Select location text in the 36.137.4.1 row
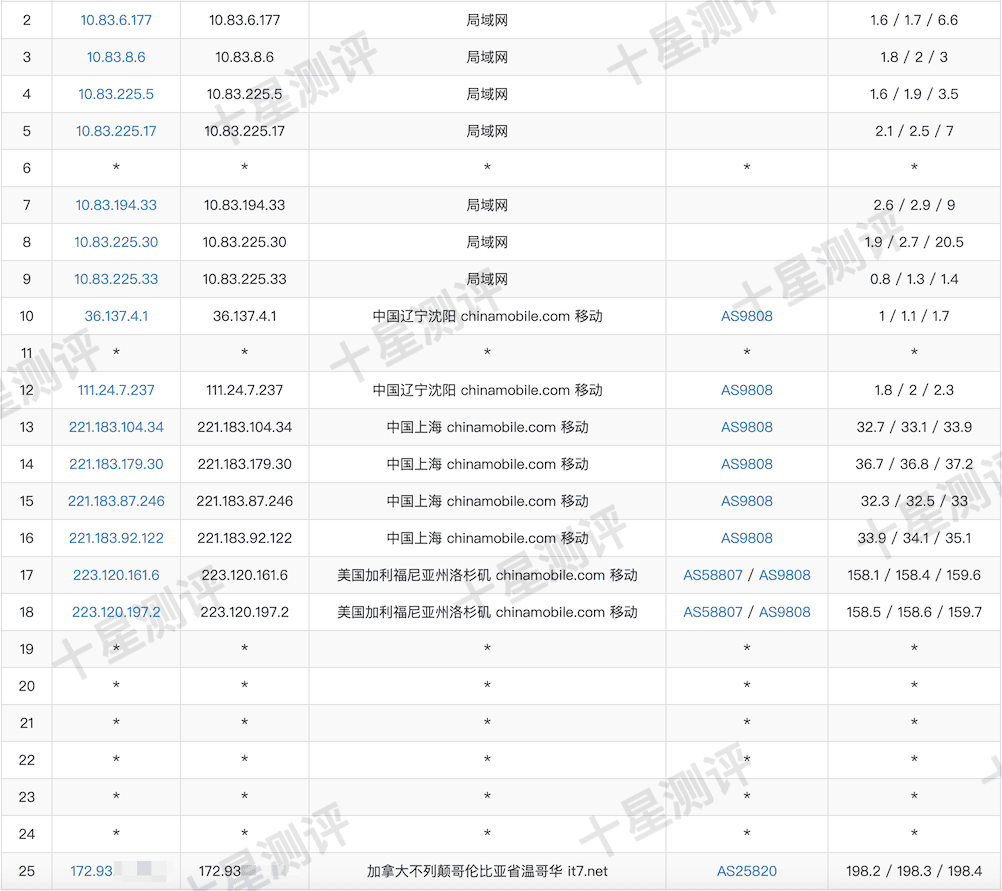Viewport: 1002px width, 891px height. 487,316
